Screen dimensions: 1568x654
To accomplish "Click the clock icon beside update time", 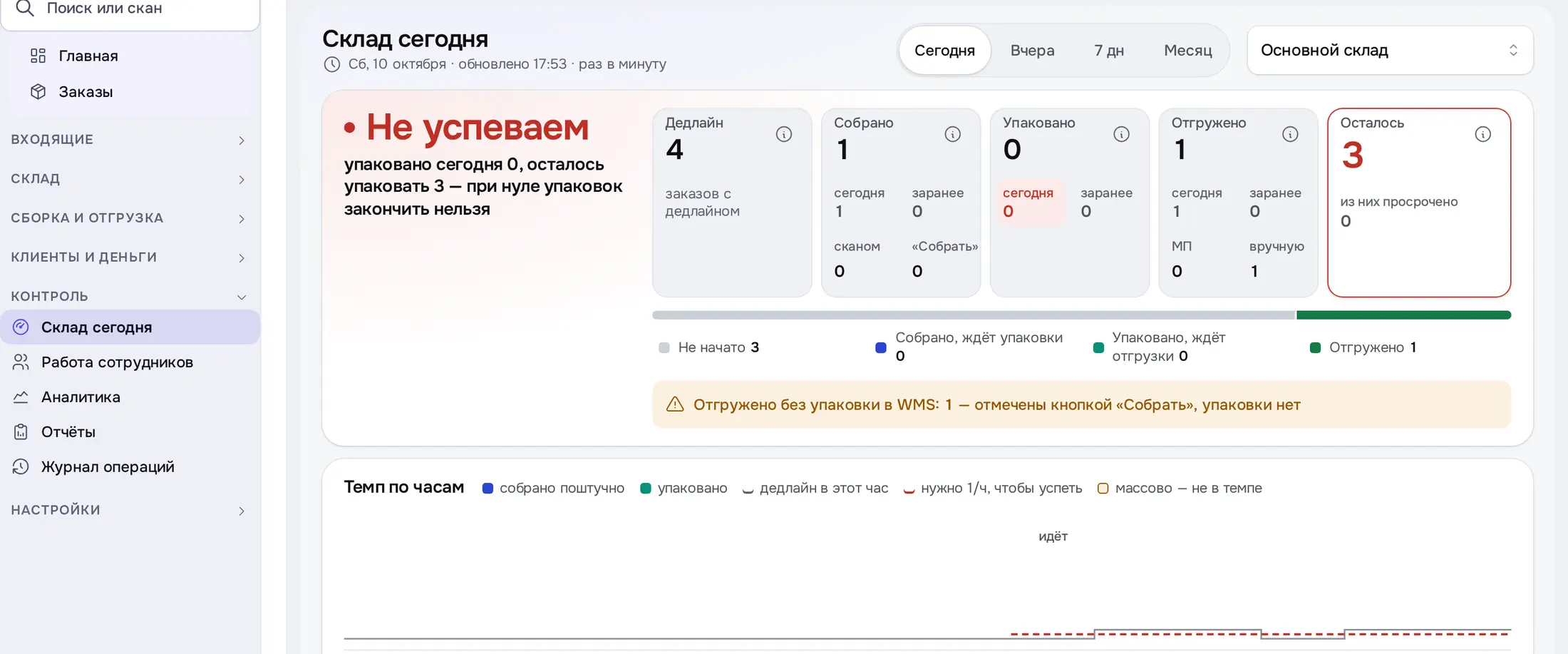I will 331,64.
